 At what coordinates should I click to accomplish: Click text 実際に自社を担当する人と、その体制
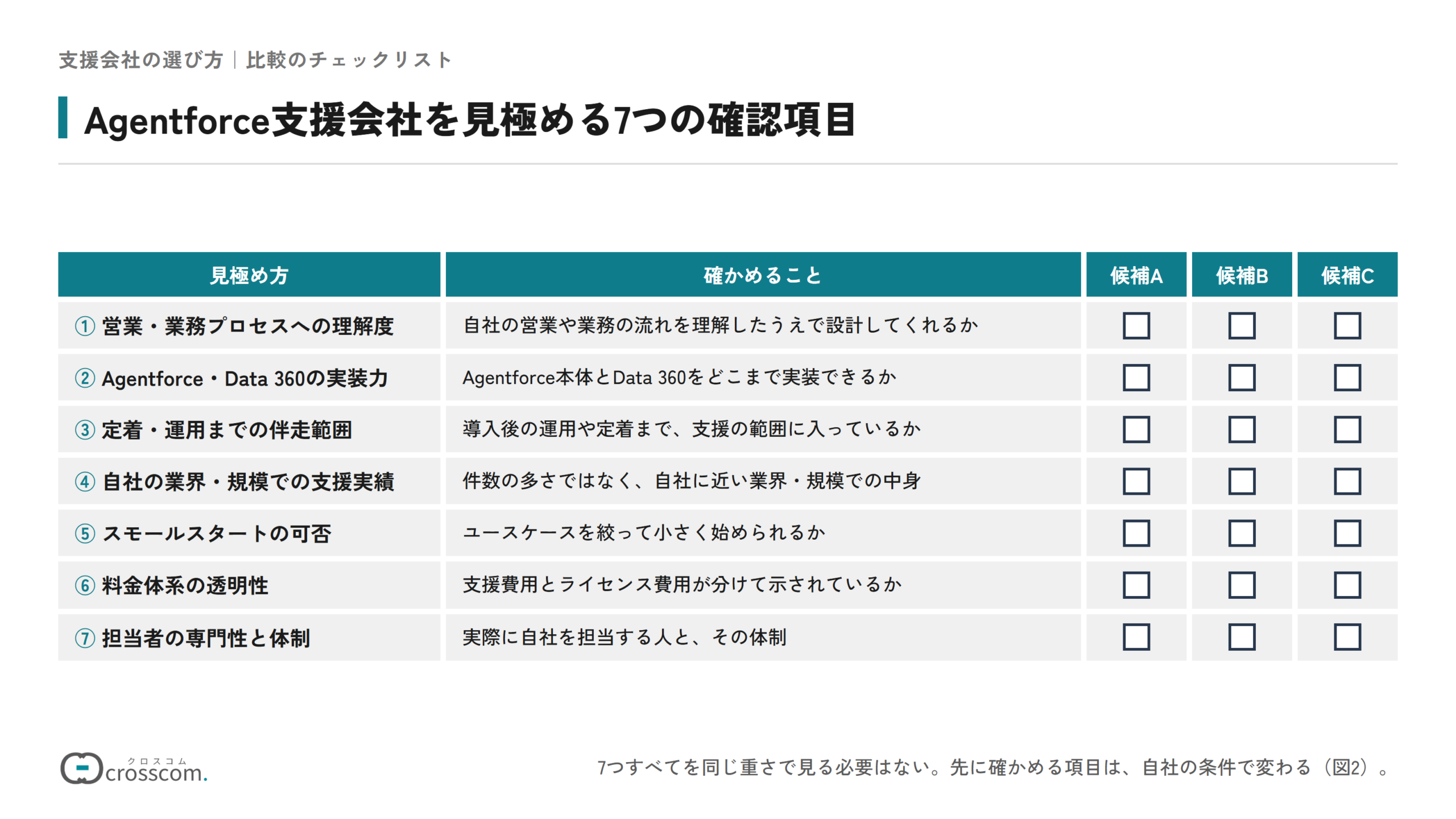624,637
